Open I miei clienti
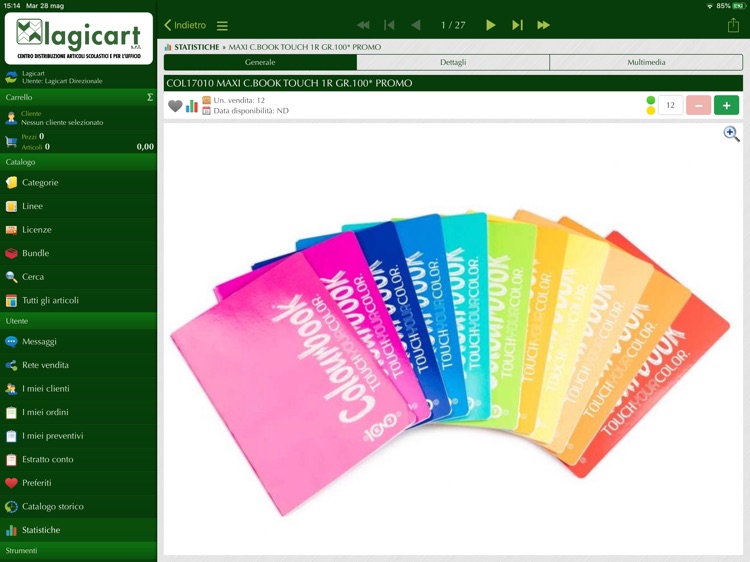 (x=78, y=388)
